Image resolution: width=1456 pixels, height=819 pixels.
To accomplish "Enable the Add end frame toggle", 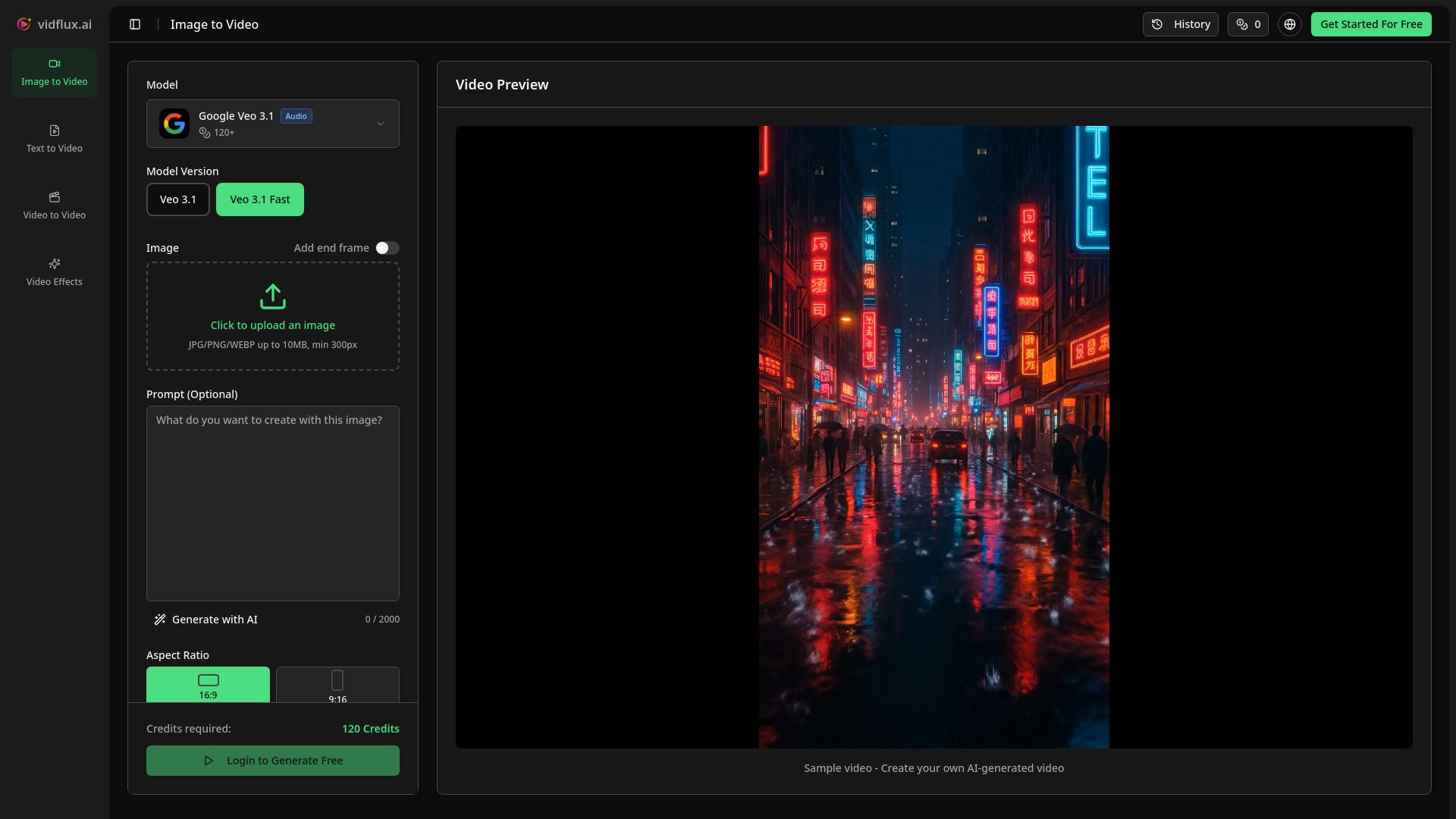I will click(387, 247).
